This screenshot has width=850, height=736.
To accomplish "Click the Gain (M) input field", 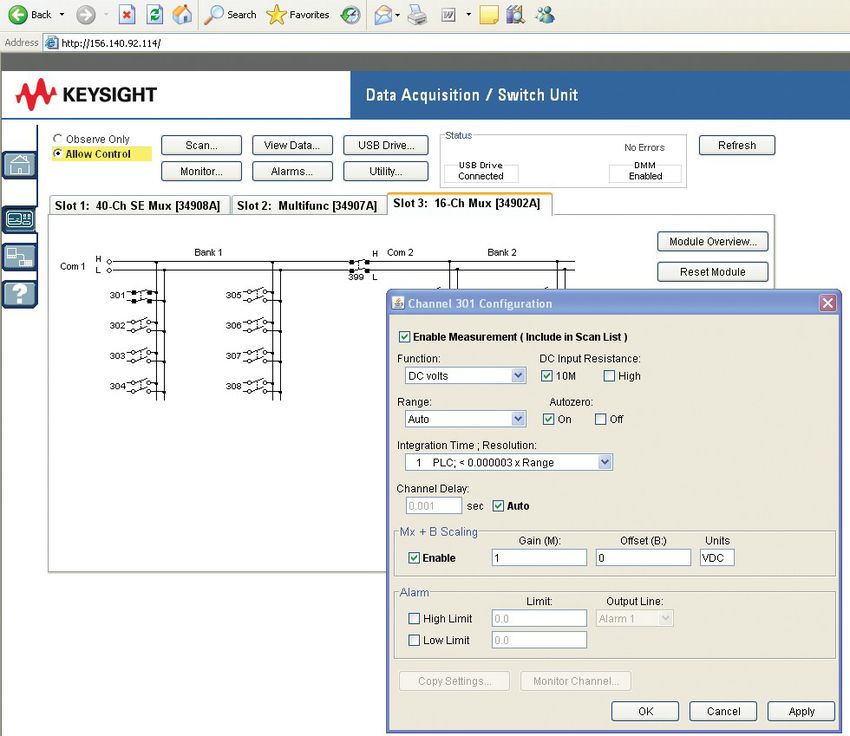I will (x=539, y=558).
